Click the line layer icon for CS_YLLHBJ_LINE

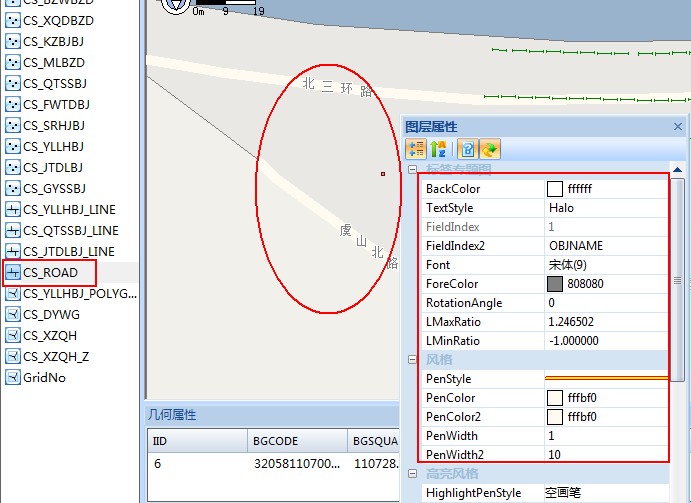[x=13, y=209]
